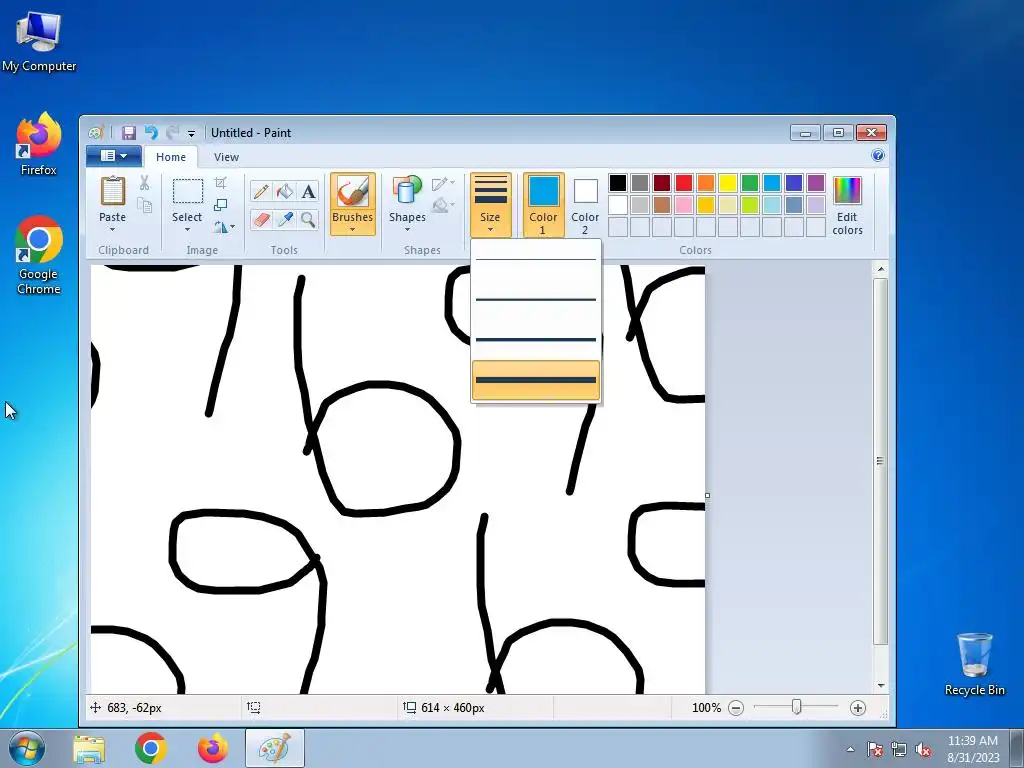The height and width of the screenshot is (768, 1024).
Task: Click the Brushes tool icon
Action: [x=352, y=193]
